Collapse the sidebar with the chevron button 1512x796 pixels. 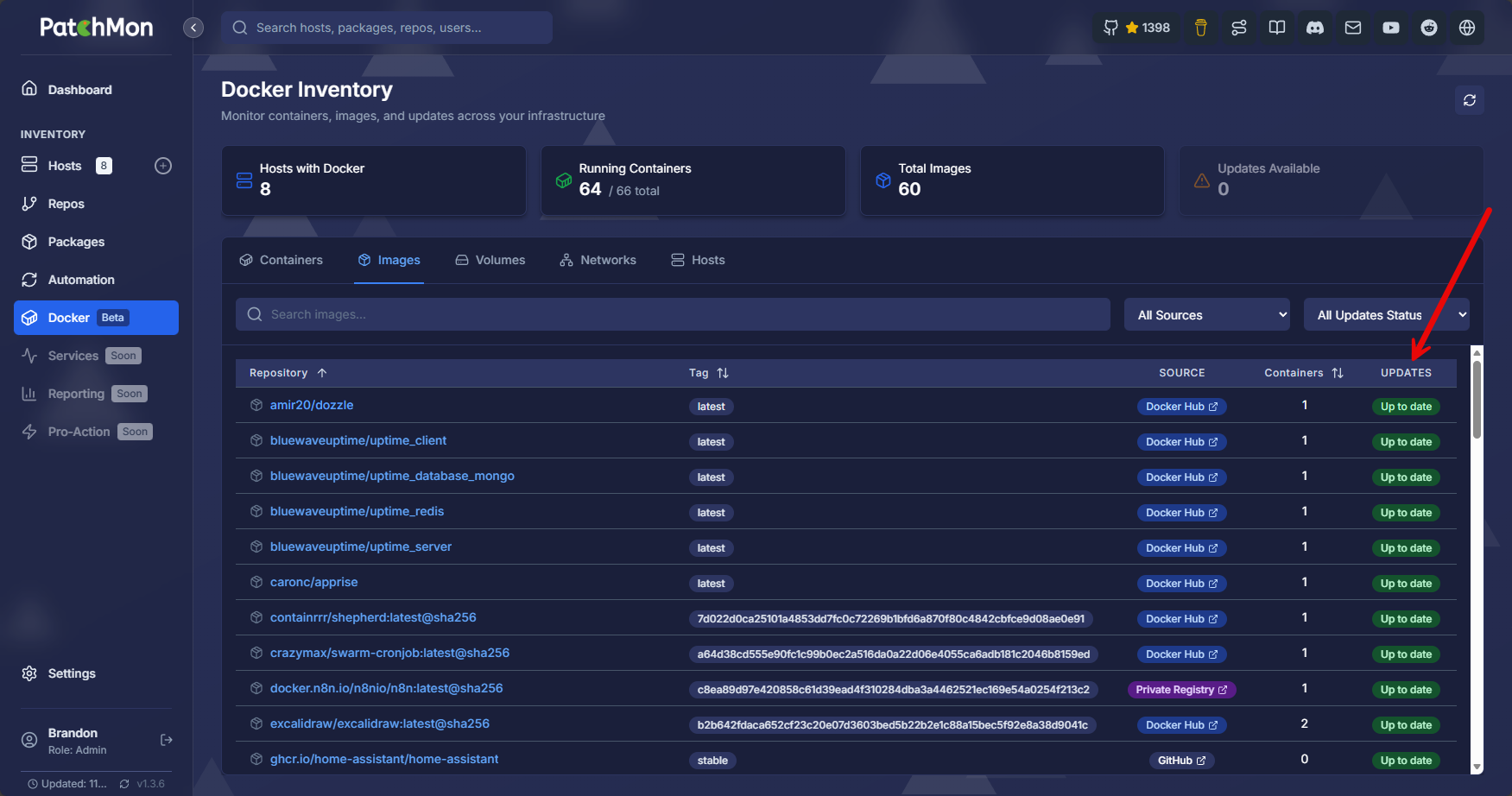pos(193,28)
